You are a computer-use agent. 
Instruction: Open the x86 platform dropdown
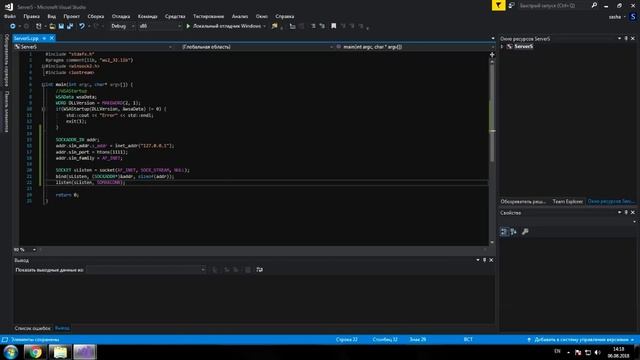[x=160, y=26]
